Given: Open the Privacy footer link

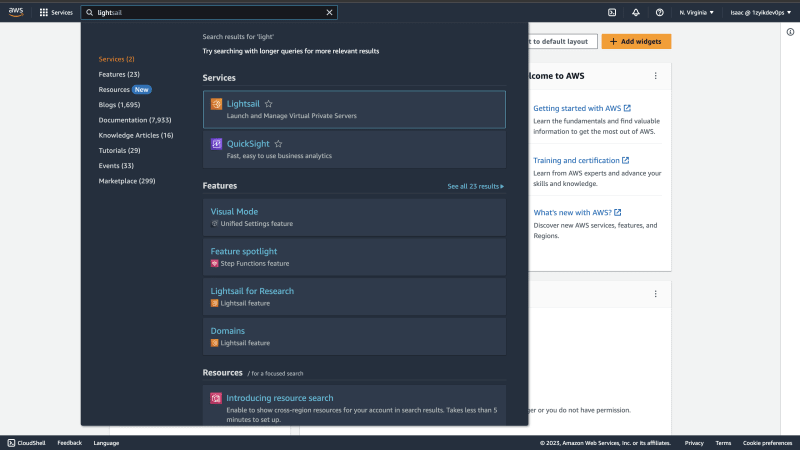Looking at the screenshot, I should point(694,443).
